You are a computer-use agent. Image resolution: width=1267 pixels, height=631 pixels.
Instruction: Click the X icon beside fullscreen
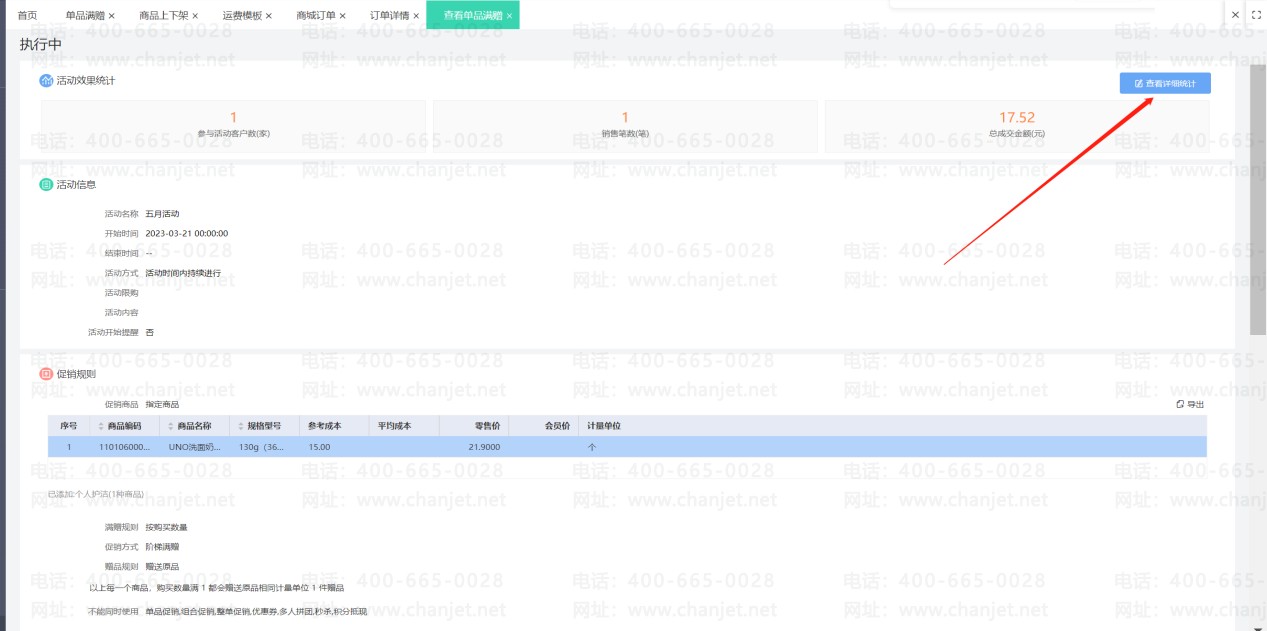tap(1235, 15)
